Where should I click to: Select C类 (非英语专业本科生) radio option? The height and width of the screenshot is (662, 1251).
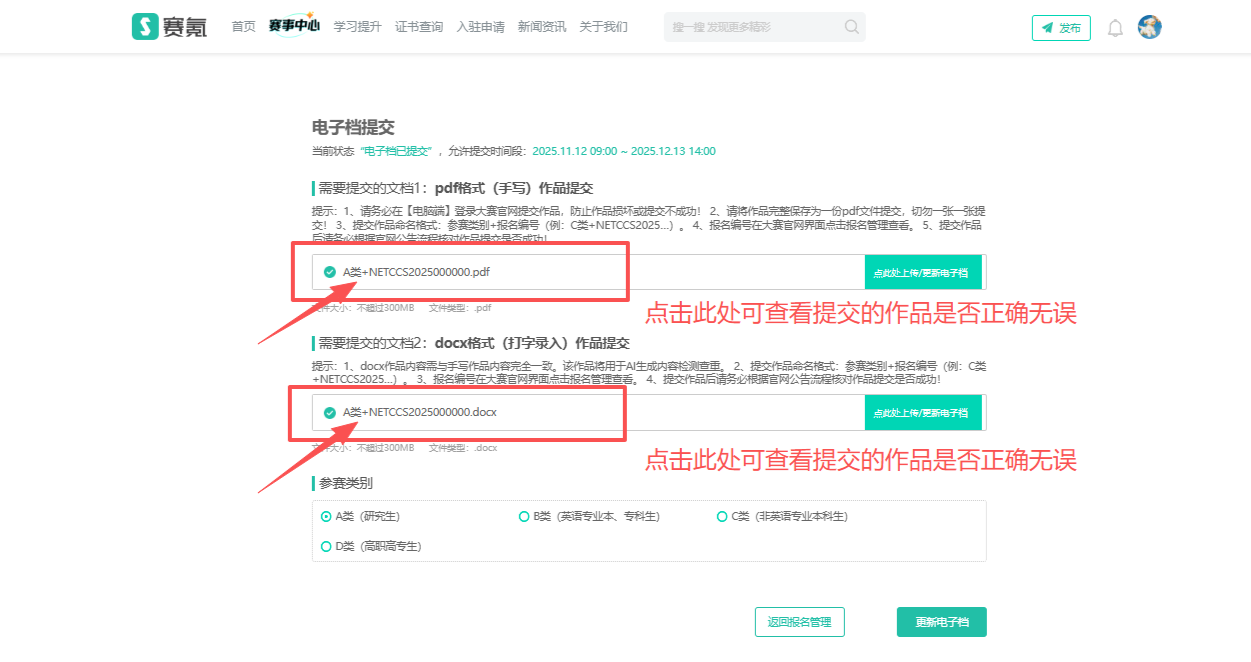pos(722,516)
